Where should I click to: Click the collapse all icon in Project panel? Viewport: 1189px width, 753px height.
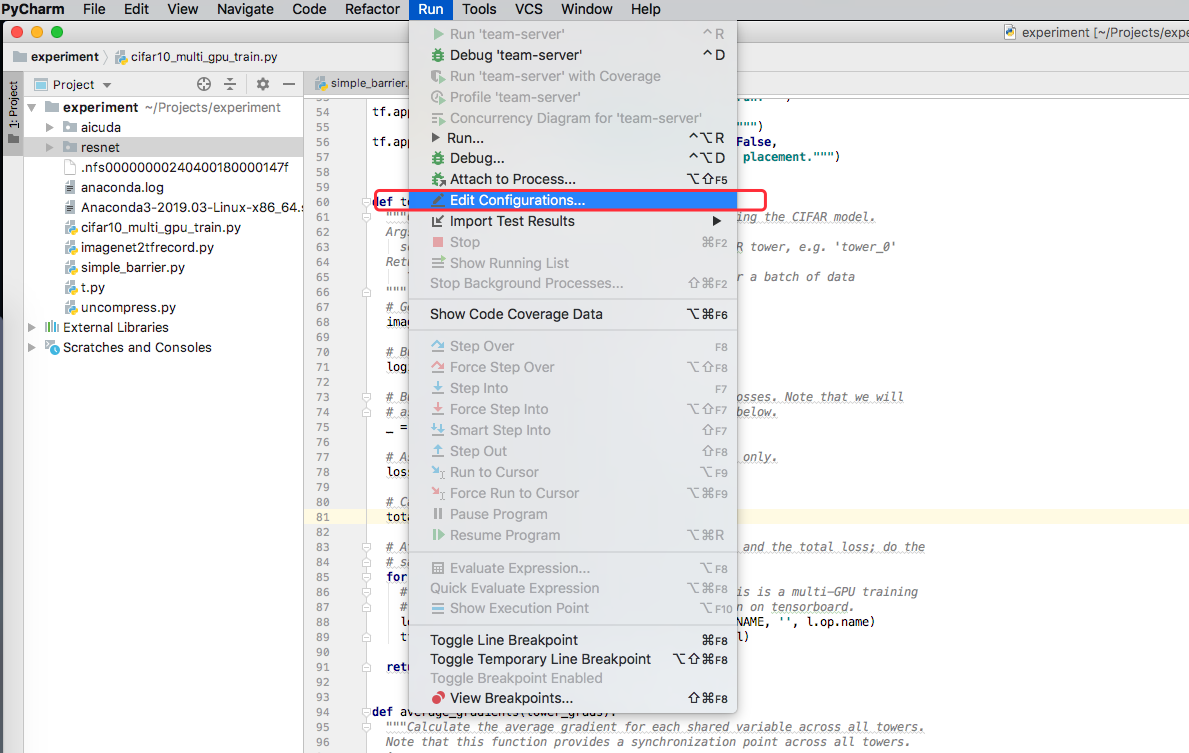tap(230, 85)
